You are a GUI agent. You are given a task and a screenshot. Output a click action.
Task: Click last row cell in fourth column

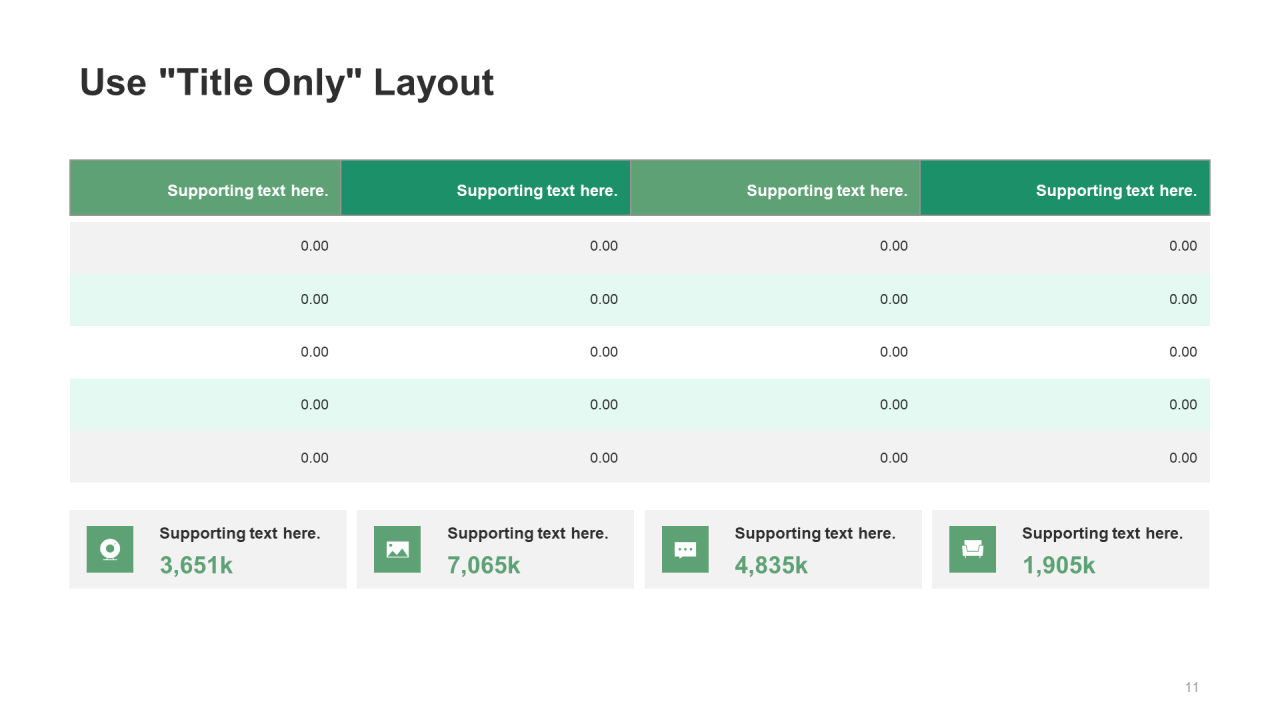coord(1182,458)
